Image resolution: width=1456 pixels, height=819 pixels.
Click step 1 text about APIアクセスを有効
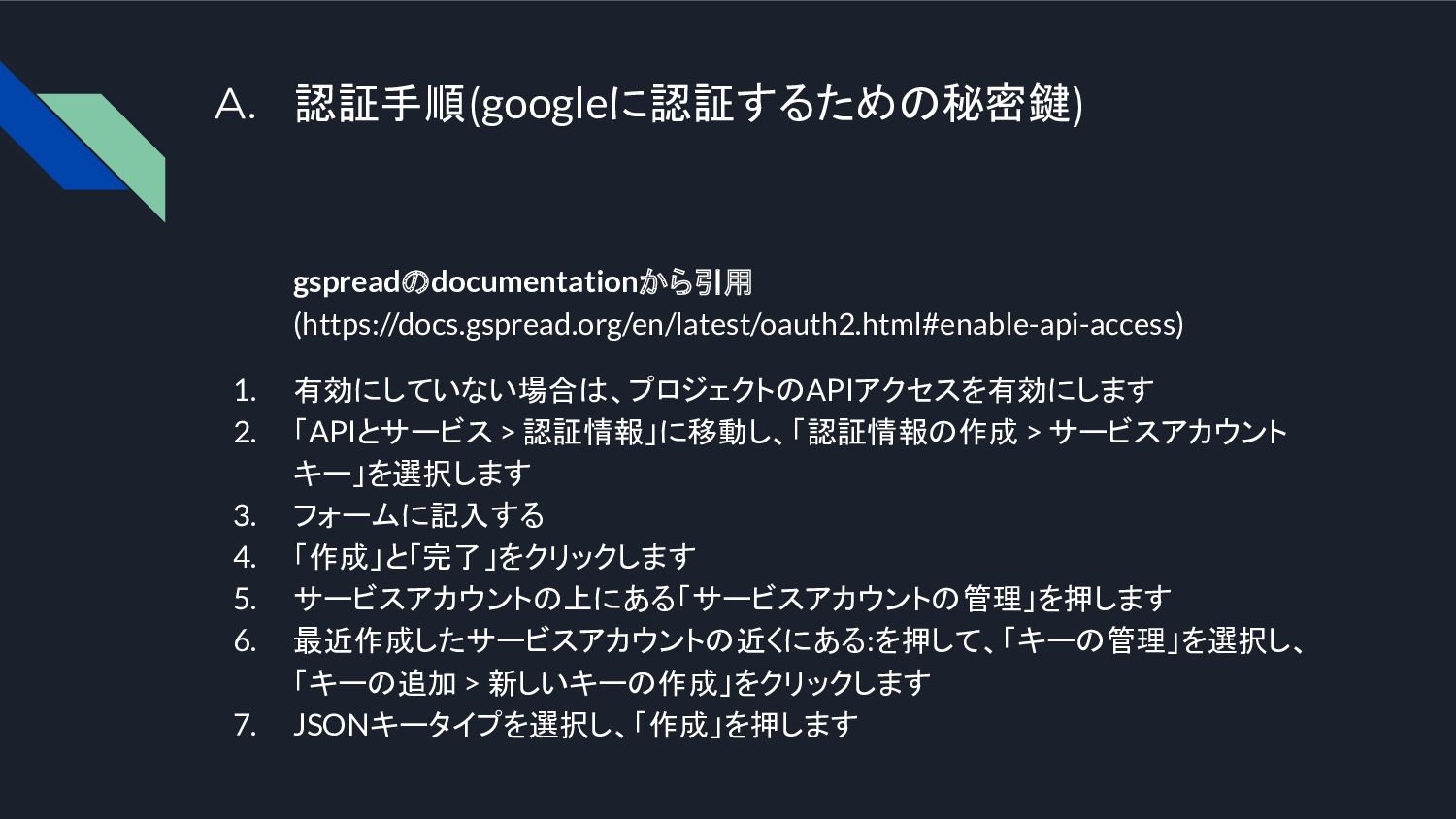(x=723, y=390)
